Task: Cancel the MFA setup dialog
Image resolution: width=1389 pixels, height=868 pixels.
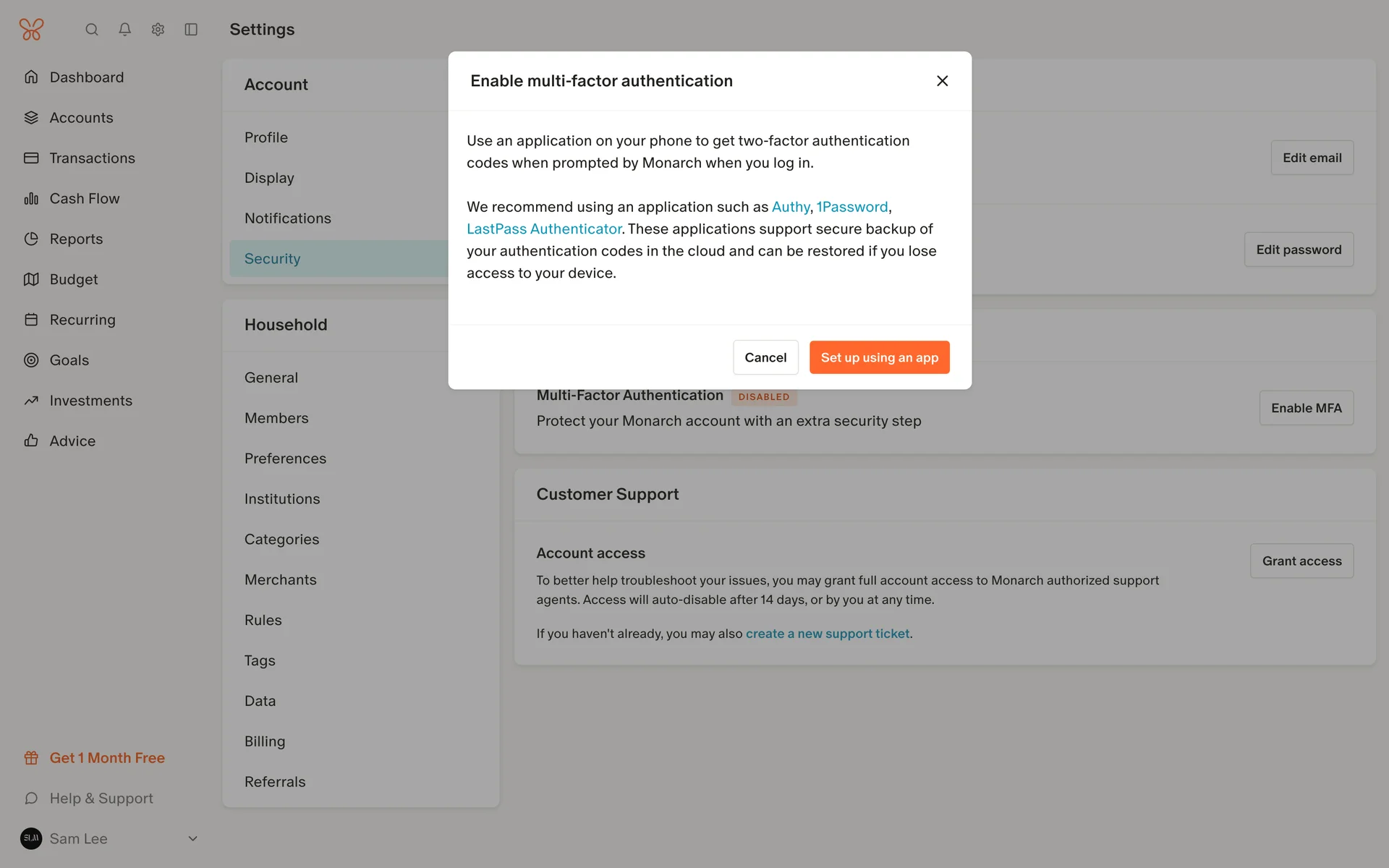Action: [x=765, y=357]
